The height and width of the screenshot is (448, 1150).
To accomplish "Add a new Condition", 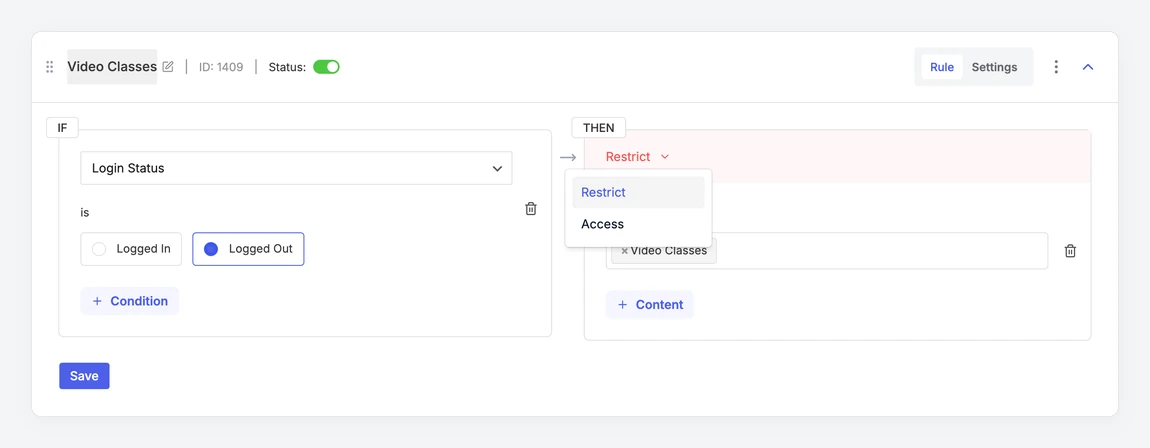I will 130,301.
